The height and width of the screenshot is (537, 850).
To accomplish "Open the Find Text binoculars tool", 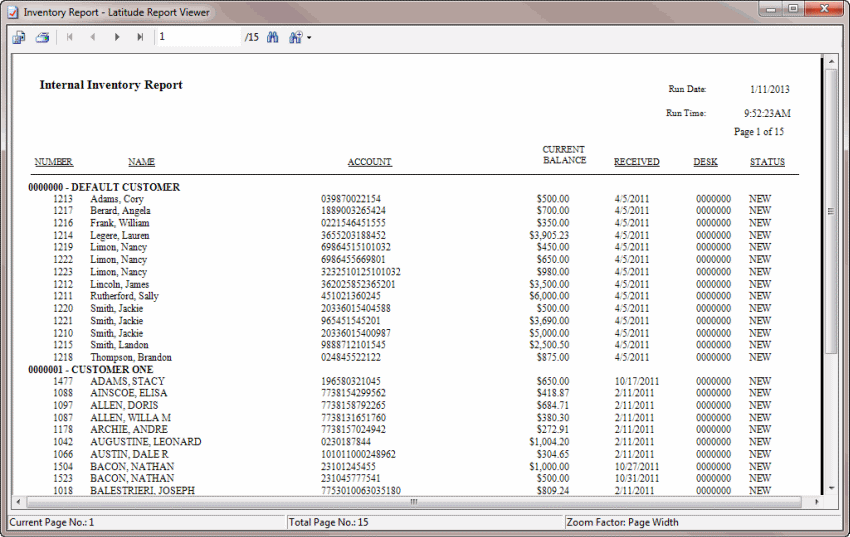I will [272, 37].
